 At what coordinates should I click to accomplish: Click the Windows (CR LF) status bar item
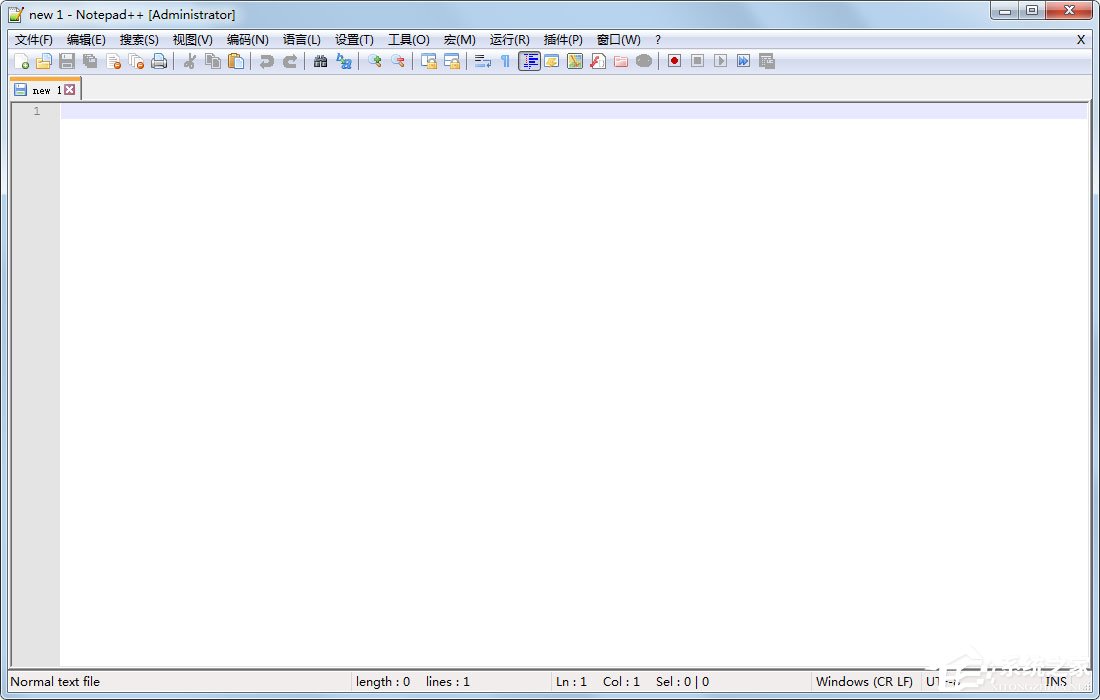pyautogui.click(x=864, y=681)
